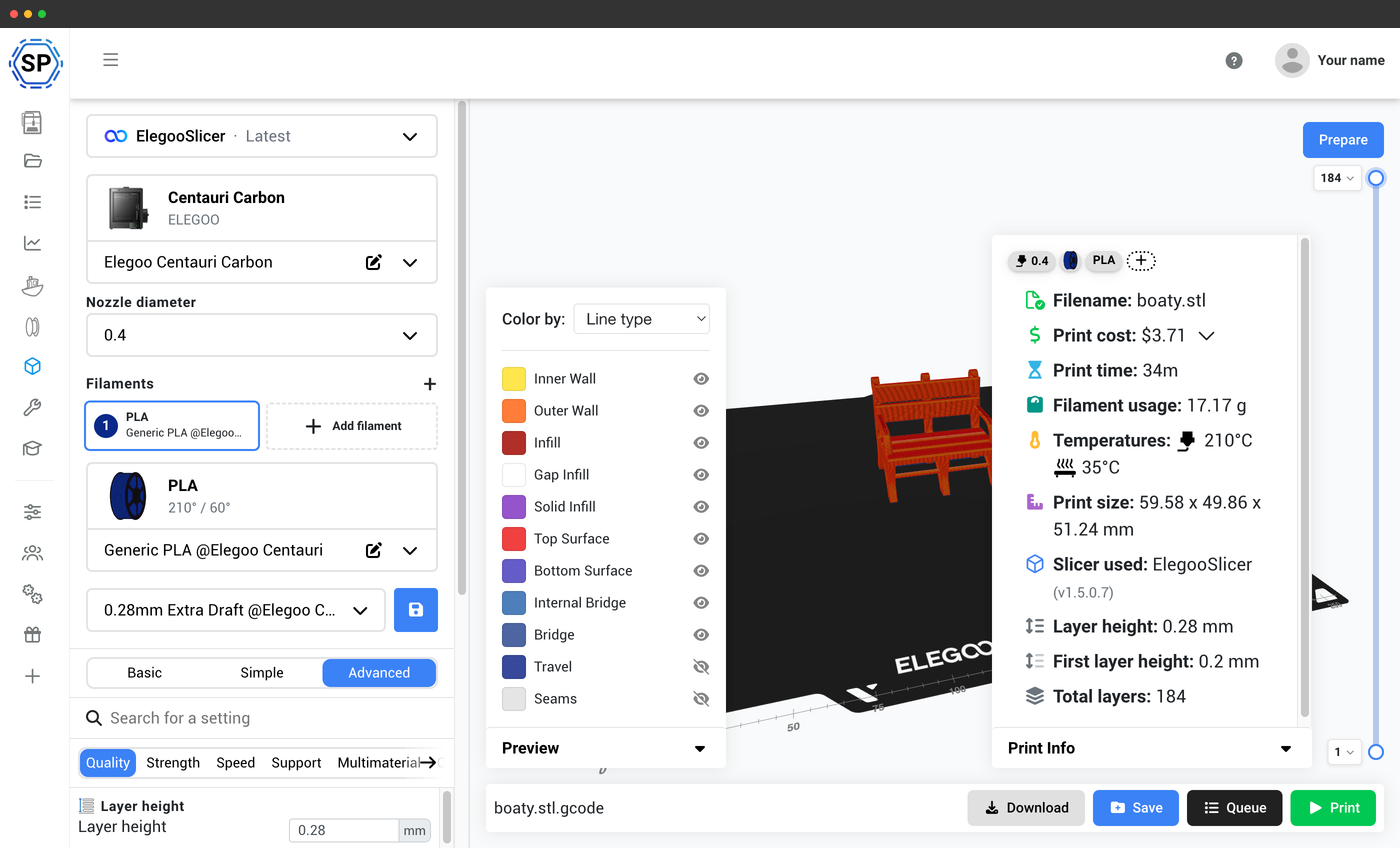
Task: Open the graduation cap academy icon
Action: (x=32, y=449)
